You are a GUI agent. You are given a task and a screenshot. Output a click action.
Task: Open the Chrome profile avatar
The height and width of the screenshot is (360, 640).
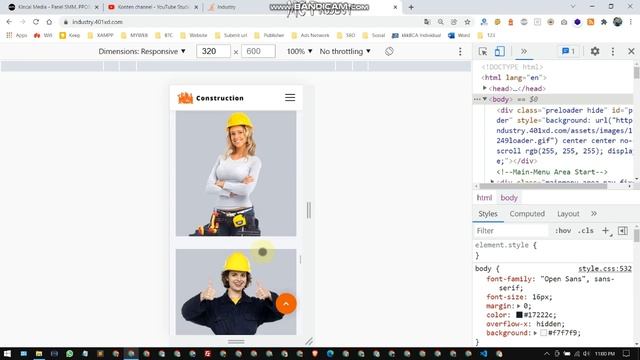point(618,22)
